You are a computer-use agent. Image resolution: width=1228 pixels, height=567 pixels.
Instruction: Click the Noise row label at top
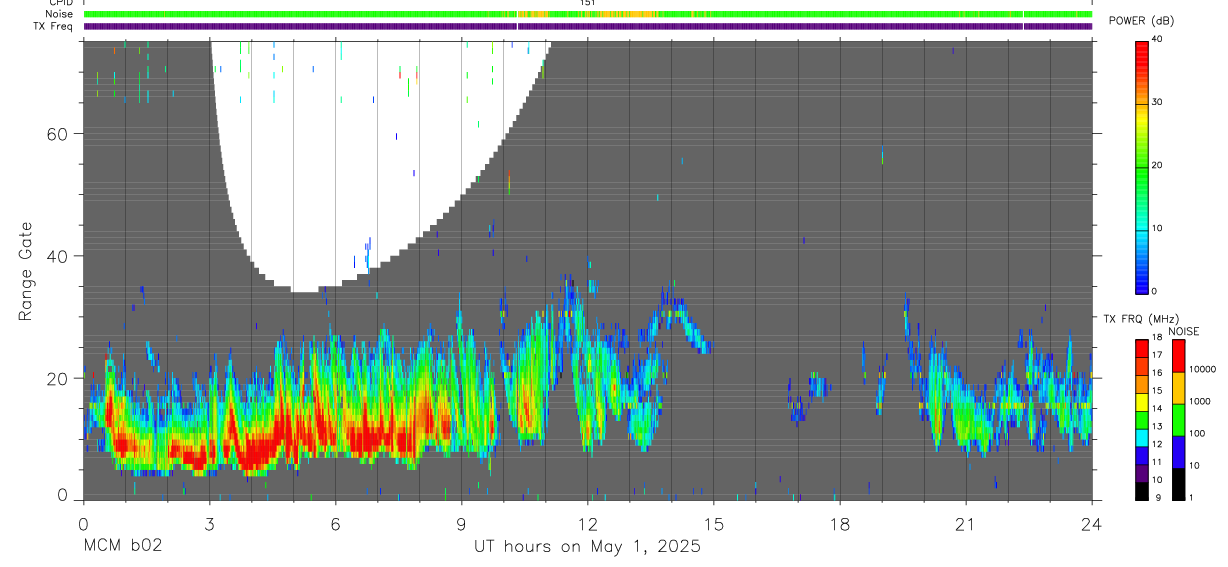(x=60, y=14)
